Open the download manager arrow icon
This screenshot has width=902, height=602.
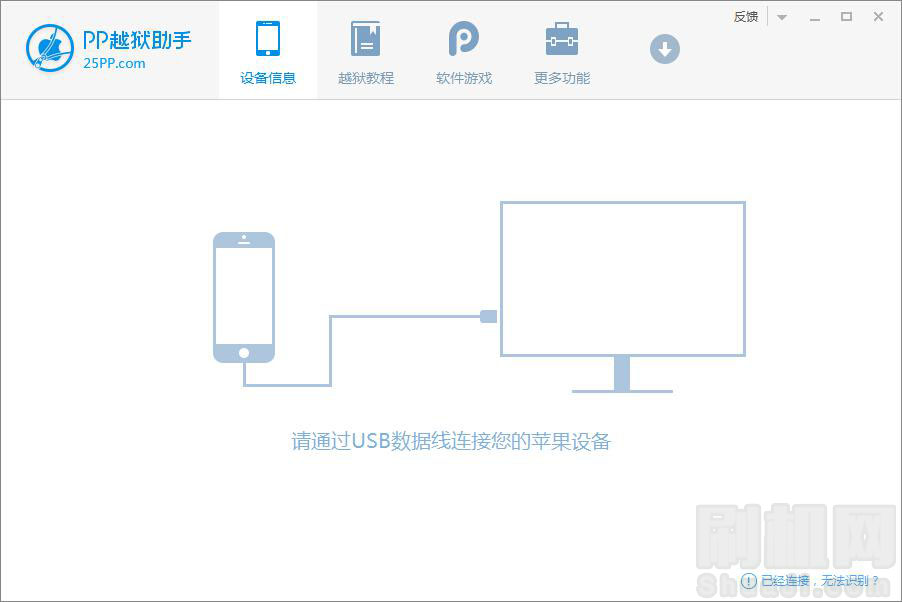point(664,49)
